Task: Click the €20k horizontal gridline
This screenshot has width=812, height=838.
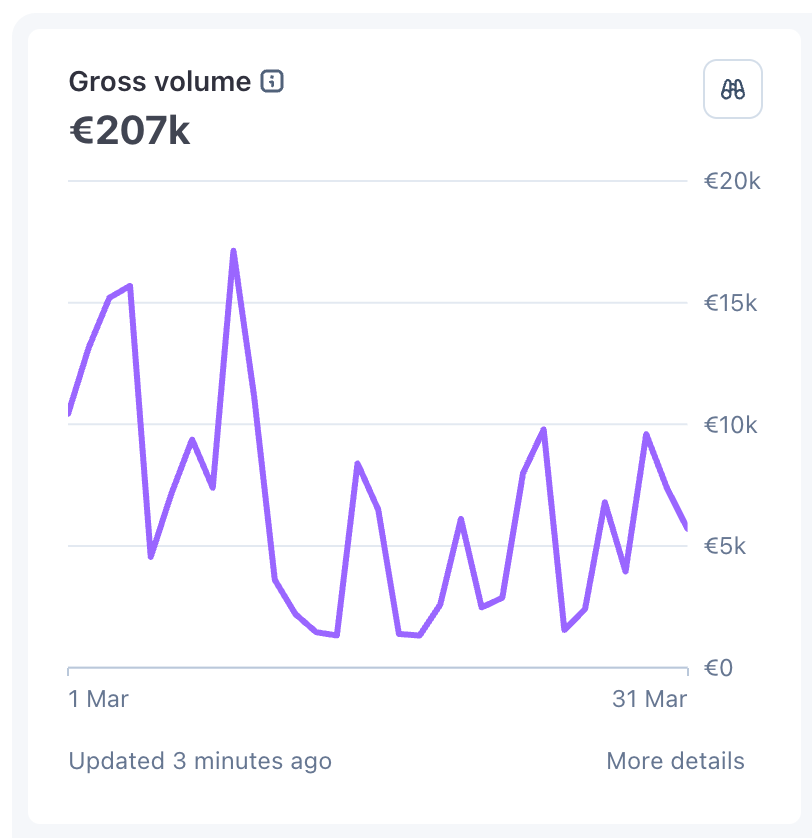Action: tap(377, 181)
